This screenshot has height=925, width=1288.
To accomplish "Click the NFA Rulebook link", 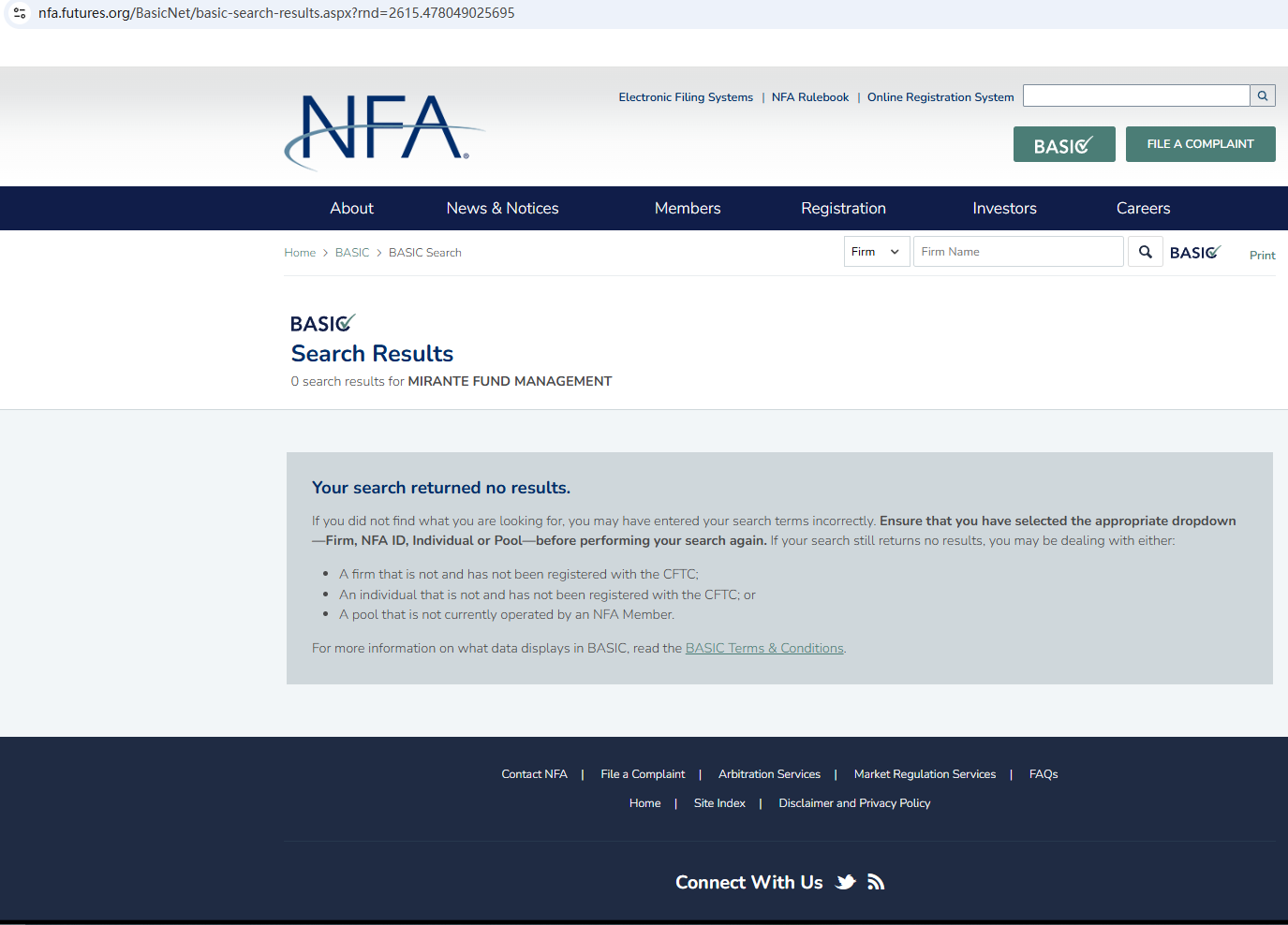I will pos(810,97).
